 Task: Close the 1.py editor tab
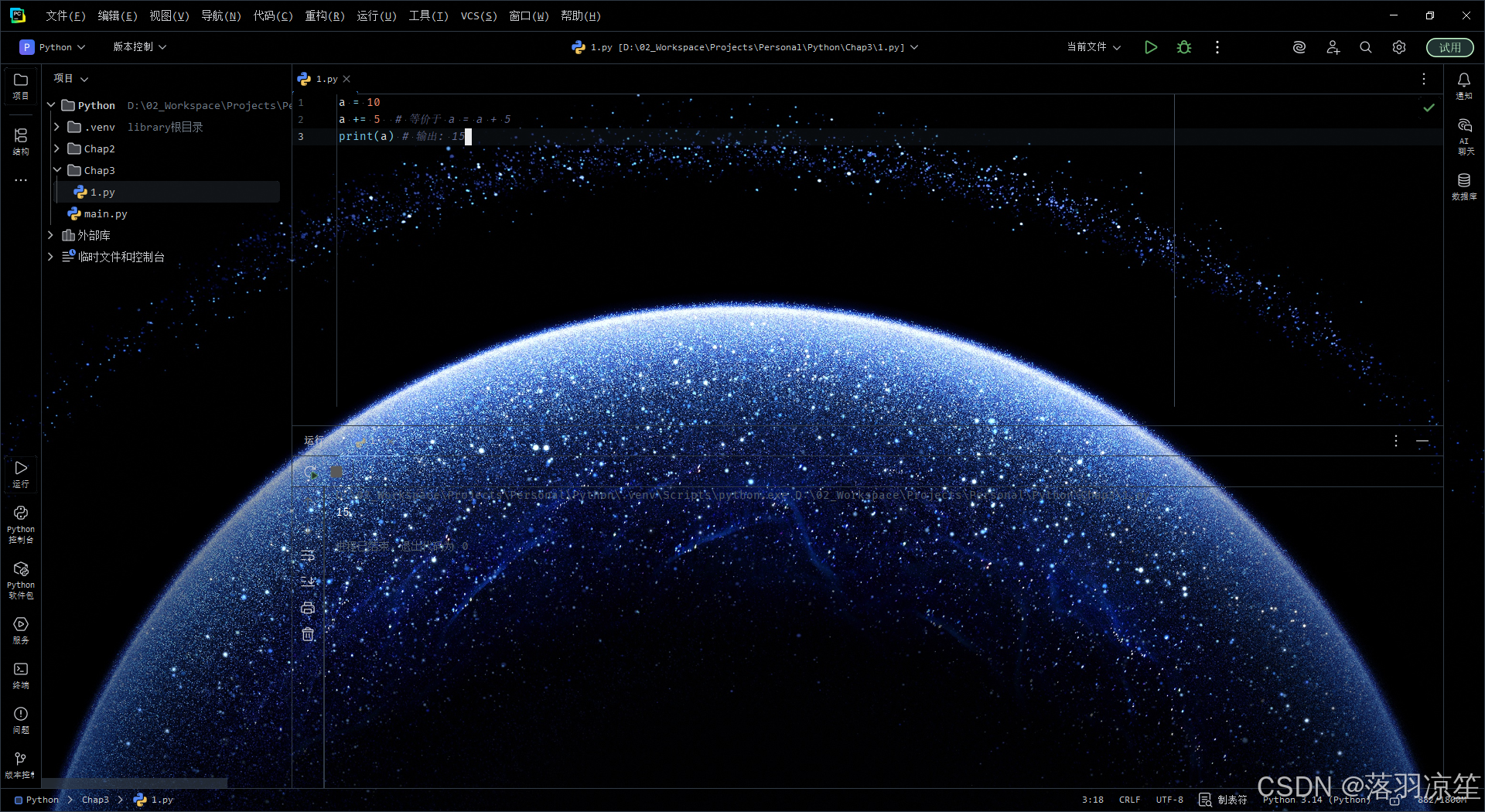point(346,79)
